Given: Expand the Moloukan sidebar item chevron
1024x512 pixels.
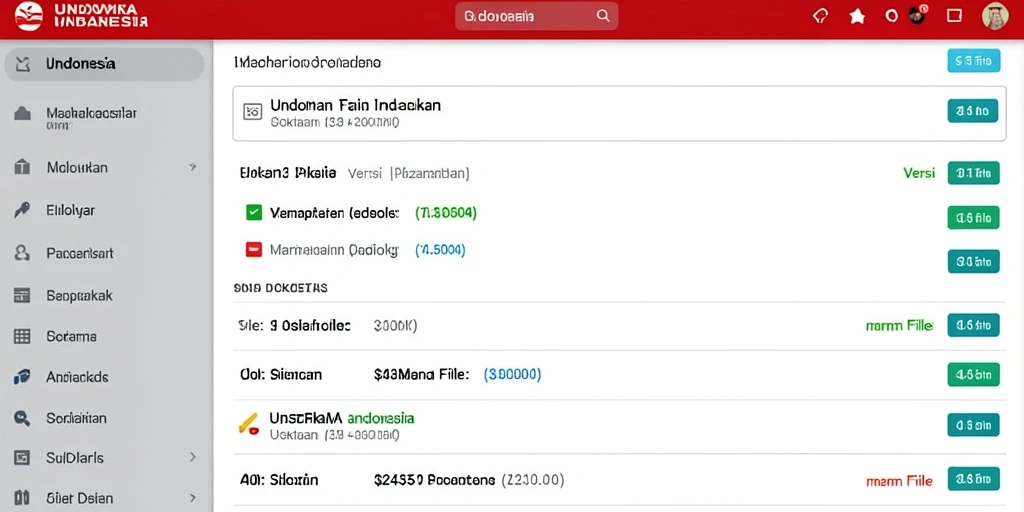Looking at the screenshot, I should point(193,167).
